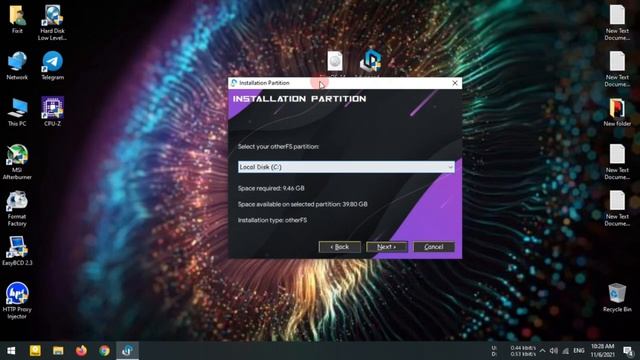Switch the ENG input language indicator

(x=579, y=351)
